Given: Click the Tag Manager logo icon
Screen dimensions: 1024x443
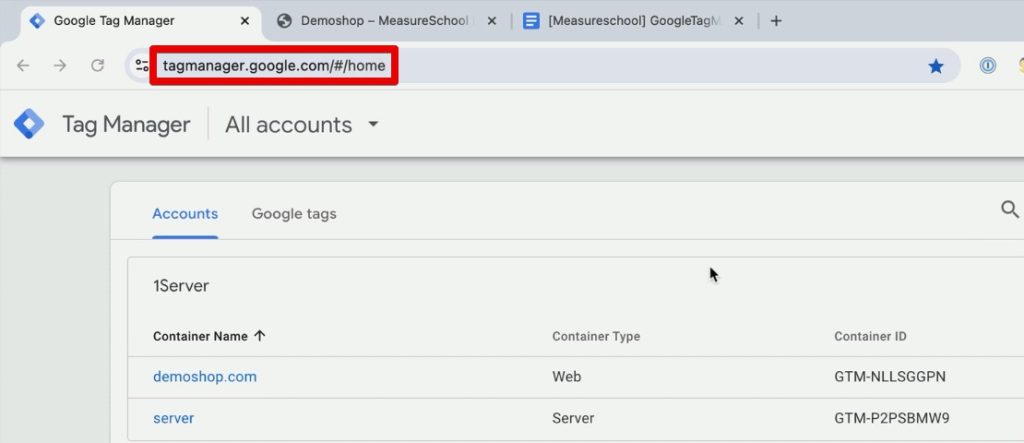Looking at the screenshot, I should point(29,124).
